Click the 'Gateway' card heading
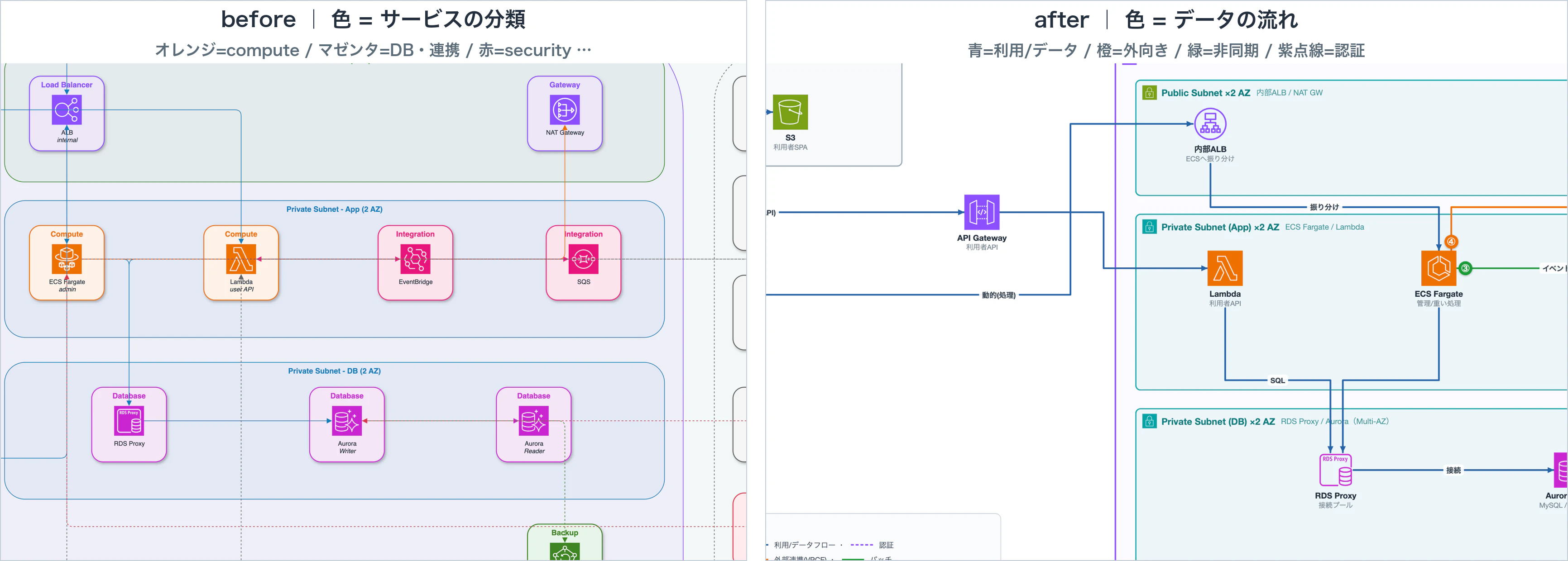 (565, 85)
